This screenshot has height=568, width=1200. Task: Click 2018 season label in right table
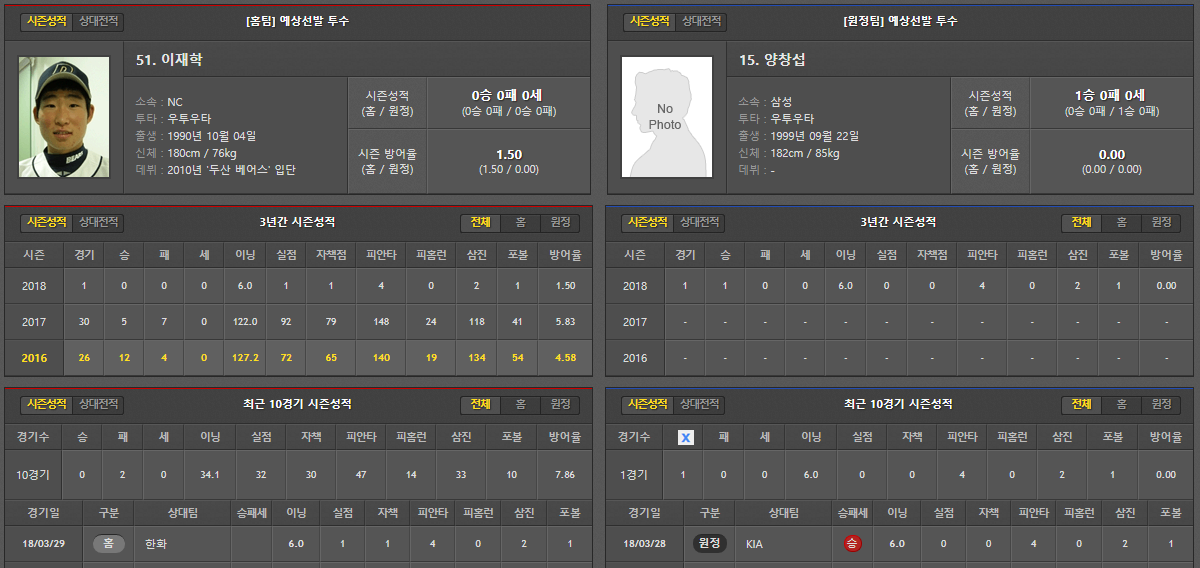(635, 286)
